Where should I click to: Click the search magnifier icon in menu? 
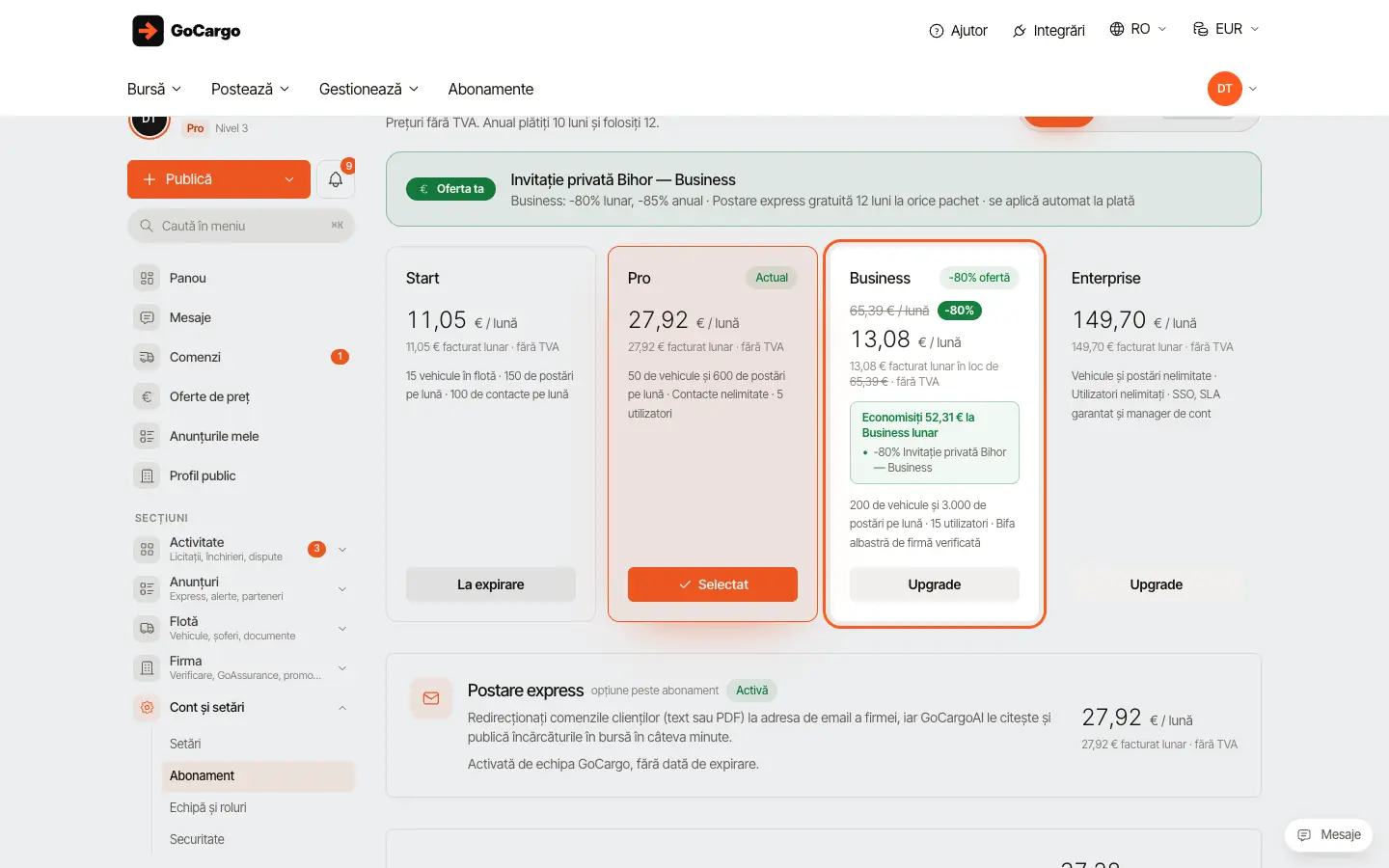point(147,226)
